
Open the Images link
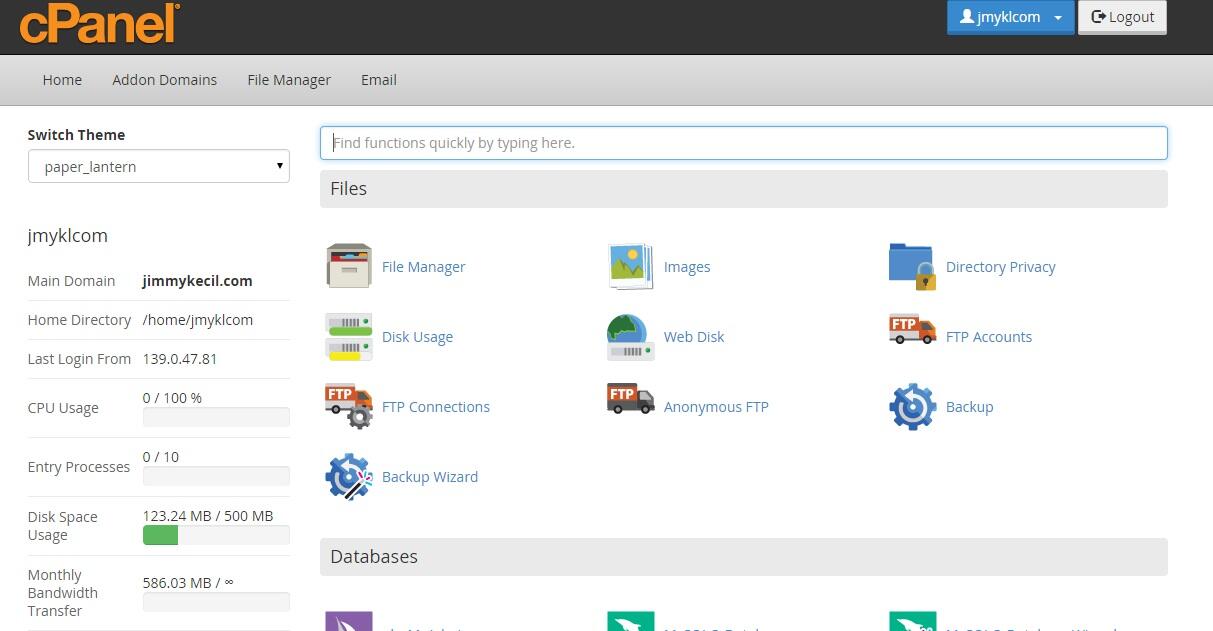pos(687,267)
